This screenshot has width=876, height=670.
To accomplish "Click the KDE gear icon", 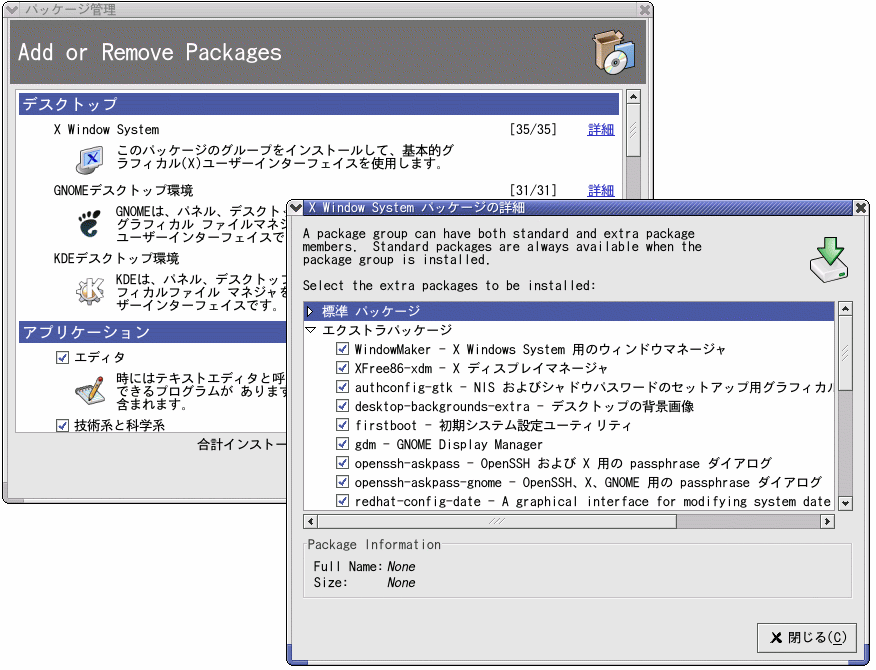I will (90, 291).
